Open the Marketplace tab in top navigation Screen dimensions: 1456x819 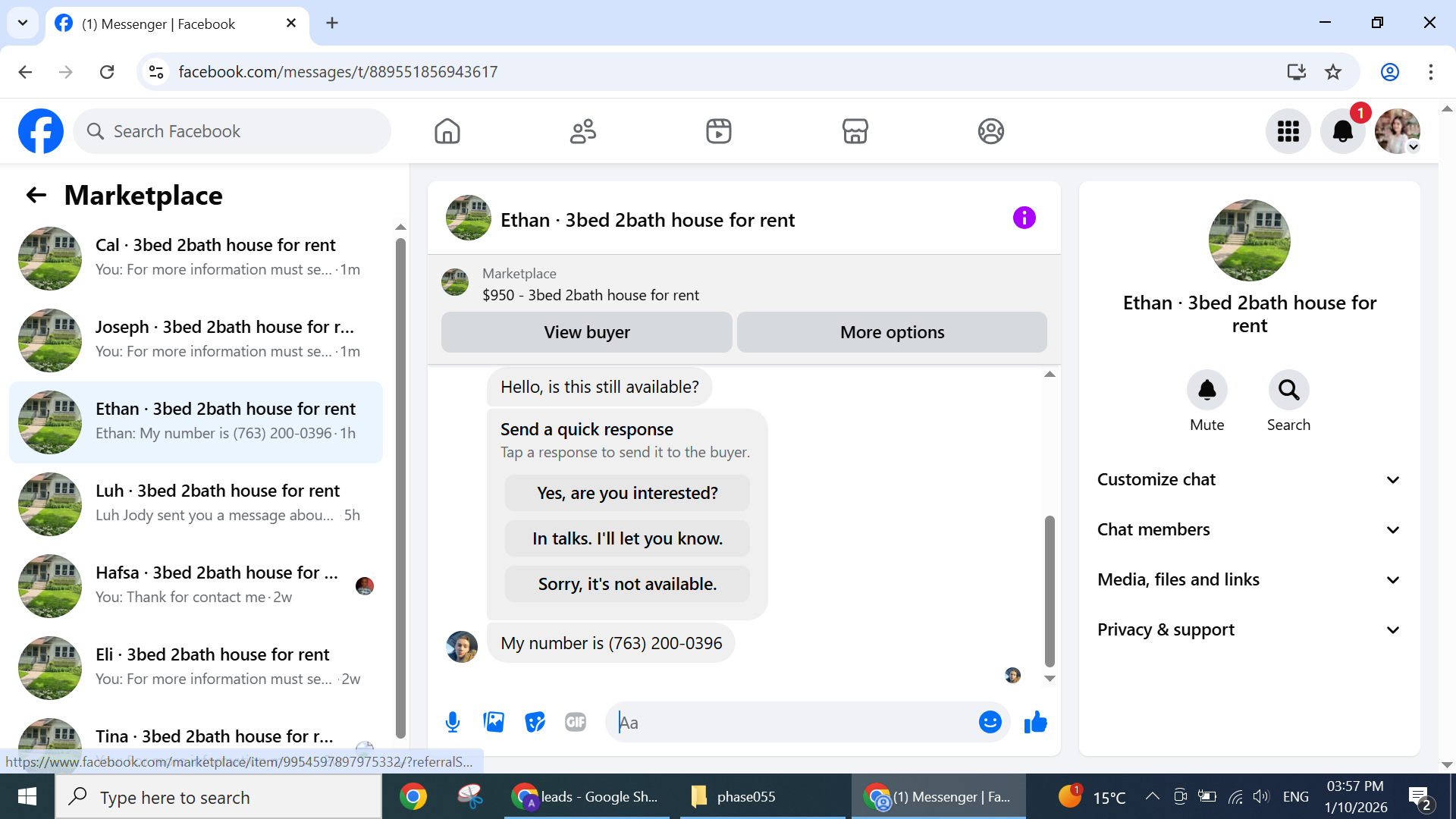click(855, 131)
